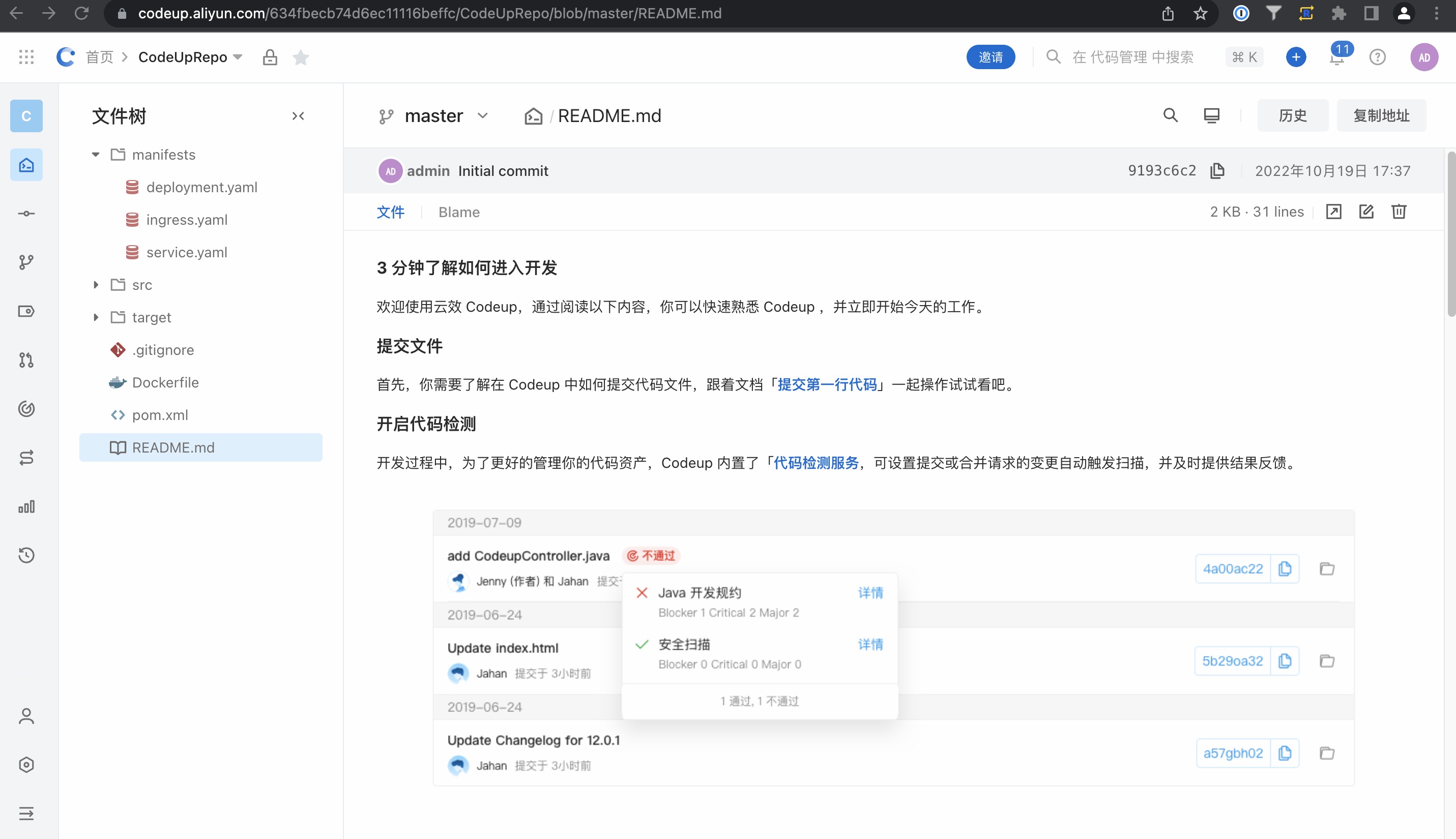1456x839 pixels.
Task: Expand the left sidebar menu icon
Action: pos(26,814)
